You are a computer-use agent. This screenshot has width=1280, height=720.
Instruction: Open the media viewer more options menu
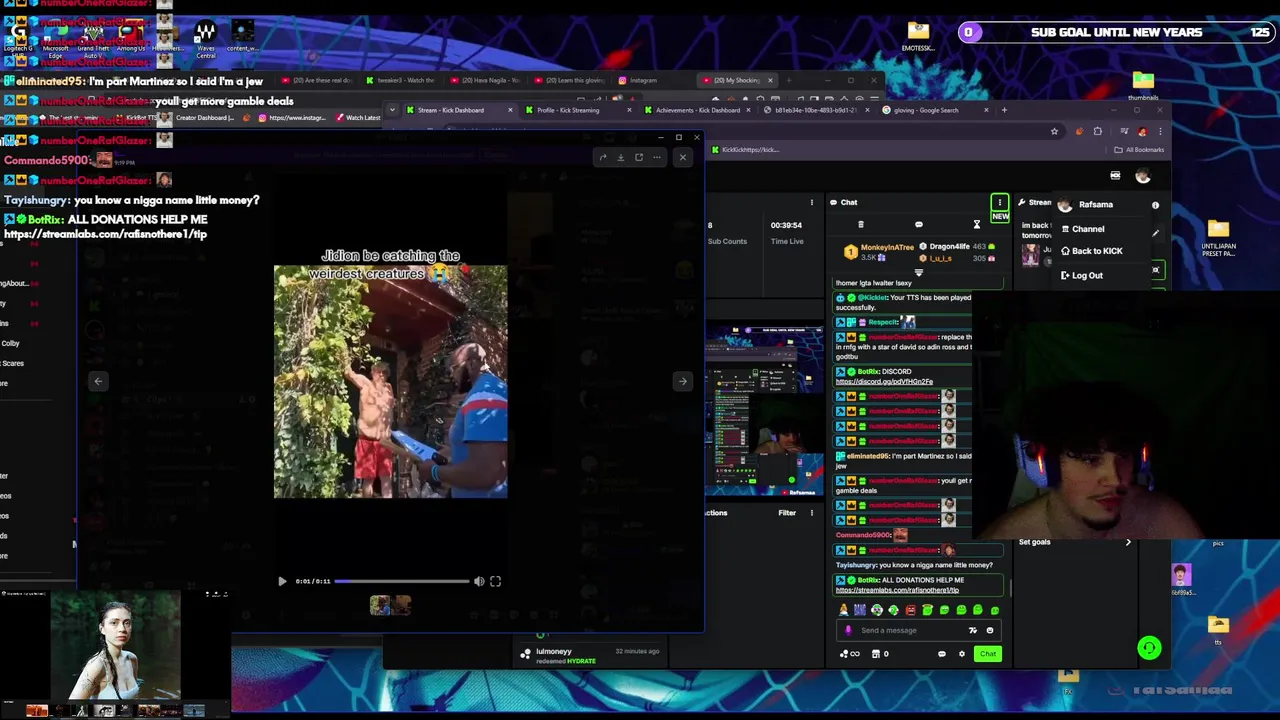pyautogui.click(x=657, y=157)
